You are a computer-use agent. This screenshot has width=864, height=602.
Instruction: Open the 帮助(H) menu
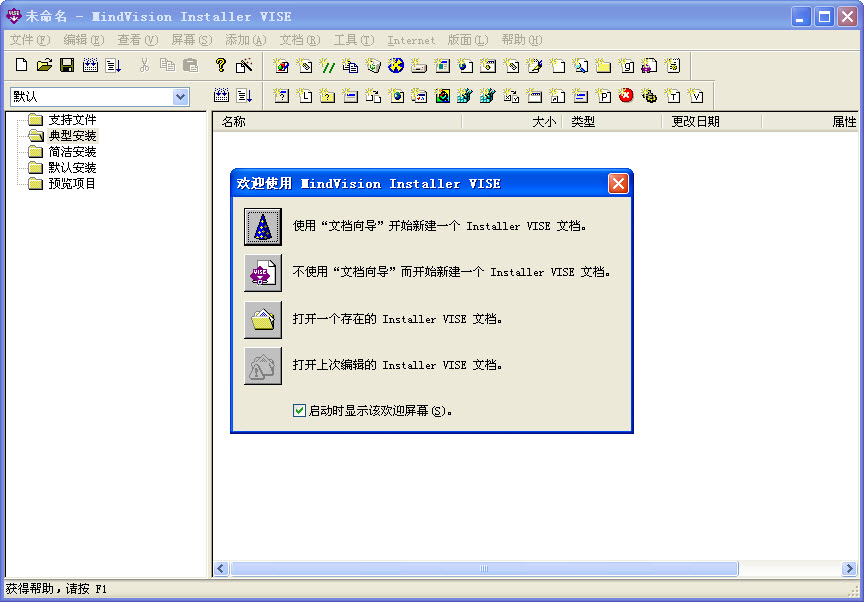[x=521, y=40]
